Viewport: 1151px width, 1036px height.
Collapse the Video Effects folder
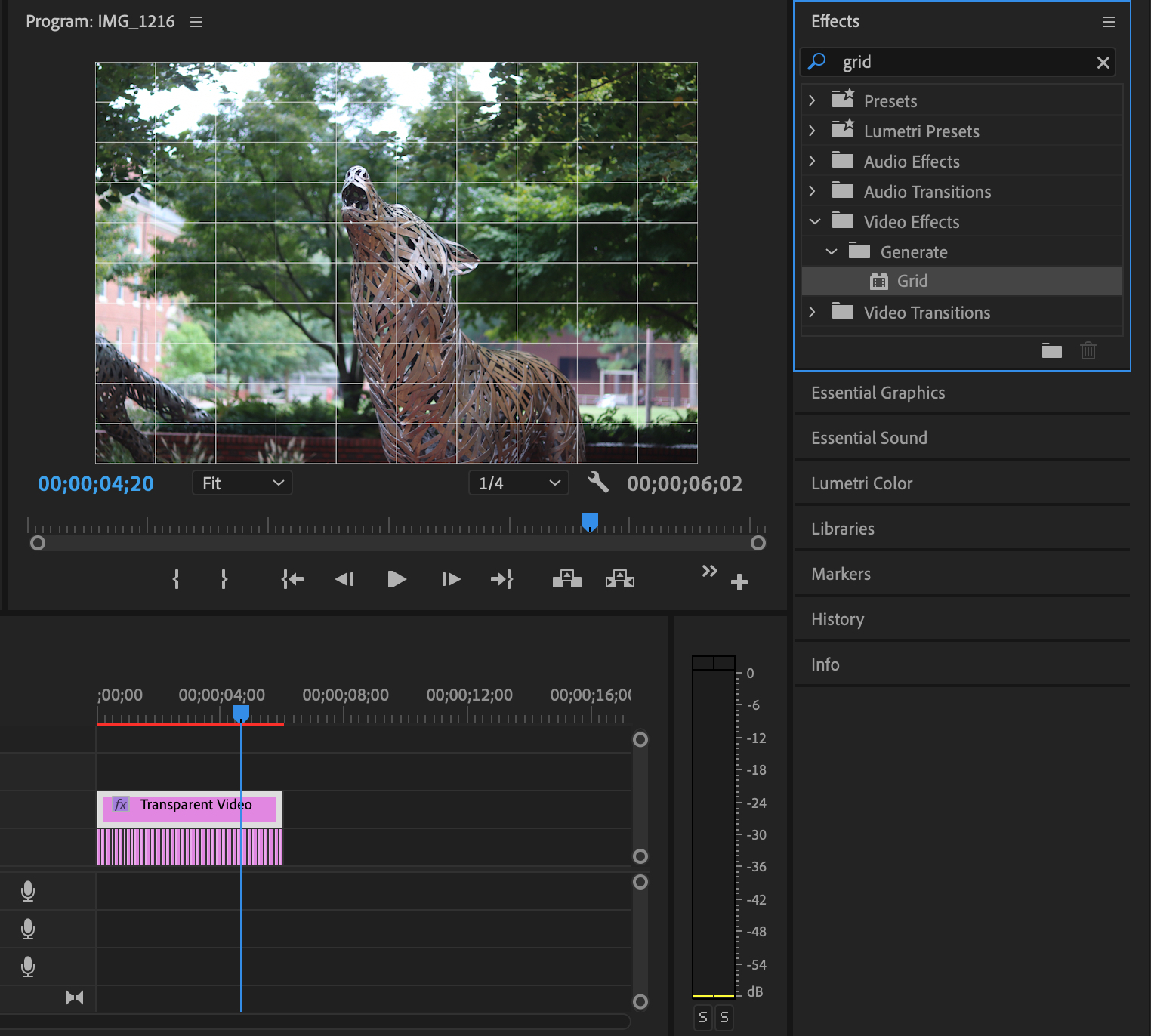pyautogui.click(x=814, y=221)
